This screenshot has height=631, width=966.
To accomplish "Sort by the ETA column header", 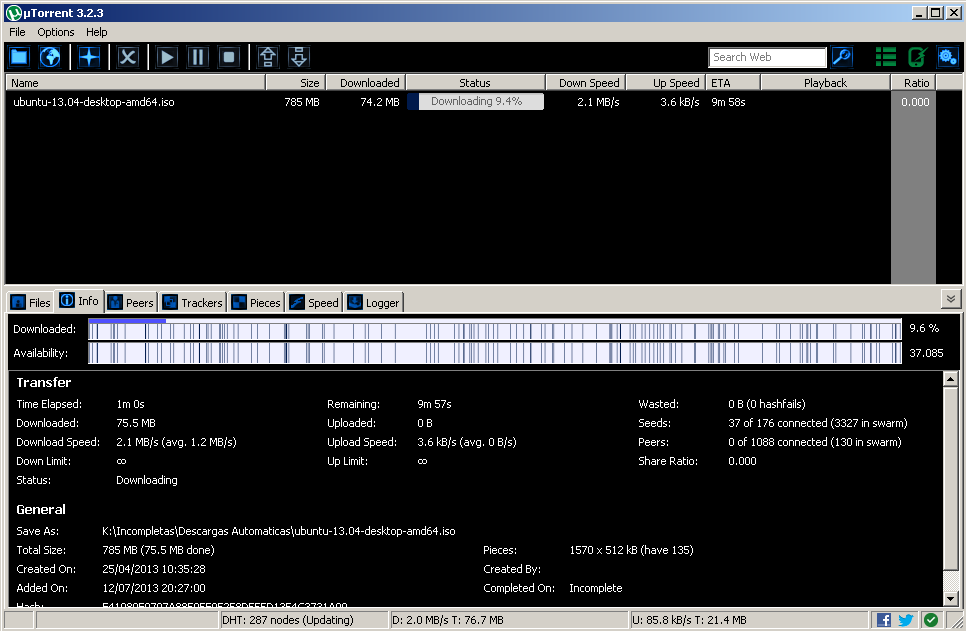I will point(733,83).
